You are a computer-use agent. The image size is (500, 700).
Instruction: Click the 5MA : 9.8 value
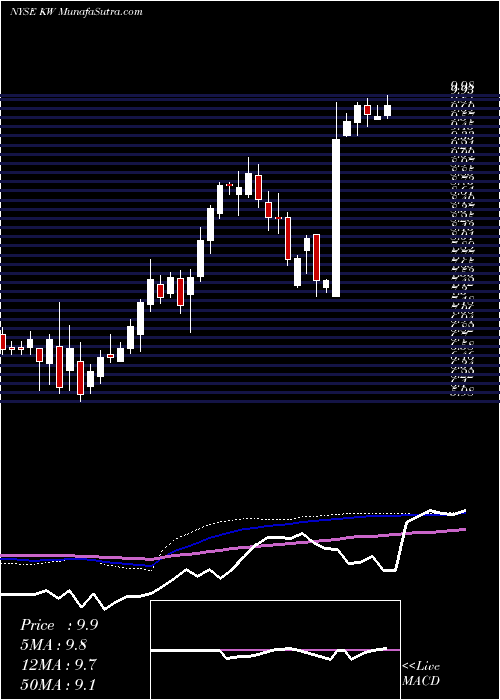click(54, 645)
